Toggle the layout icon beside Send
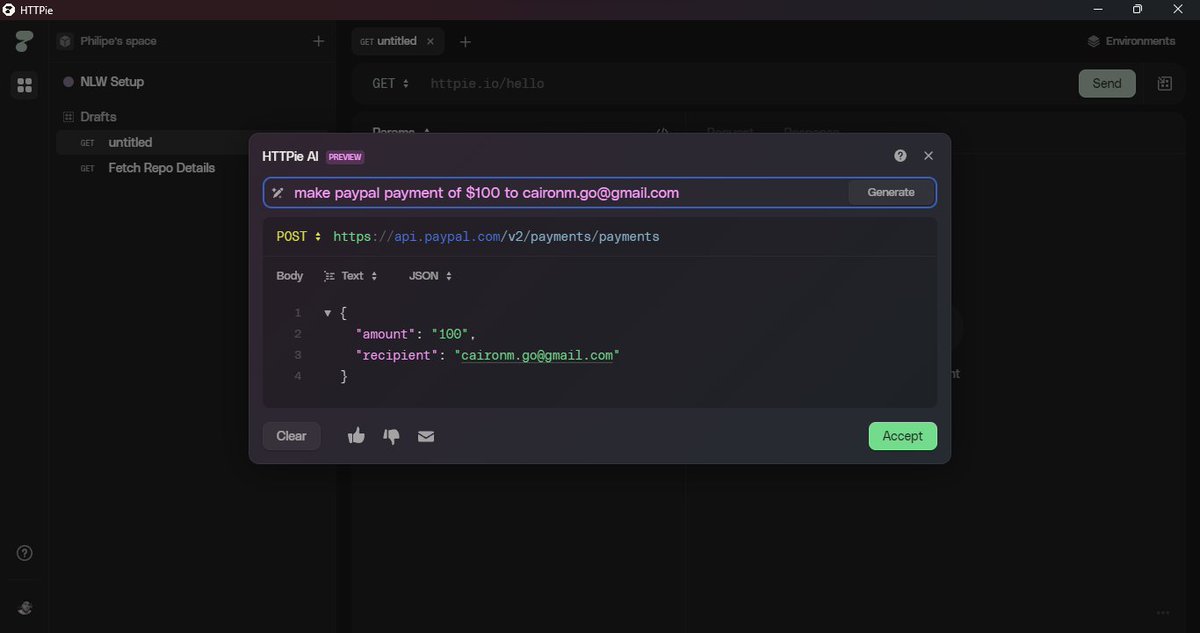Screen dimensions: 1200x633 click(x=1165, y=84)
